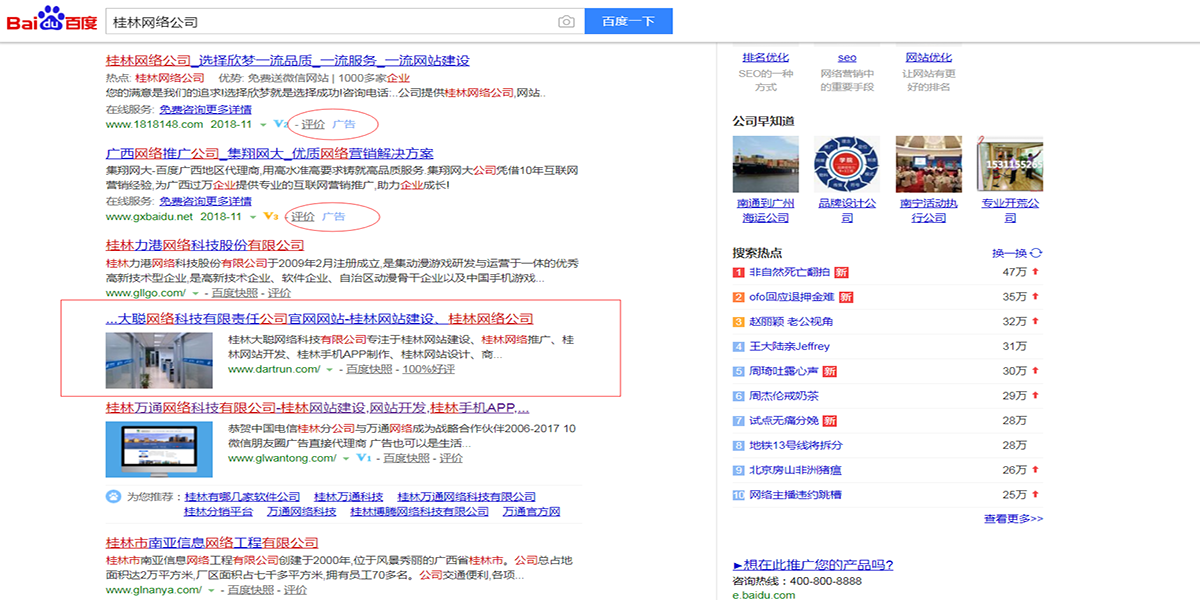Click cargo ship image above 南通到广州海运公司
Screen dimensions: 1200x600
tap(765, 163)
